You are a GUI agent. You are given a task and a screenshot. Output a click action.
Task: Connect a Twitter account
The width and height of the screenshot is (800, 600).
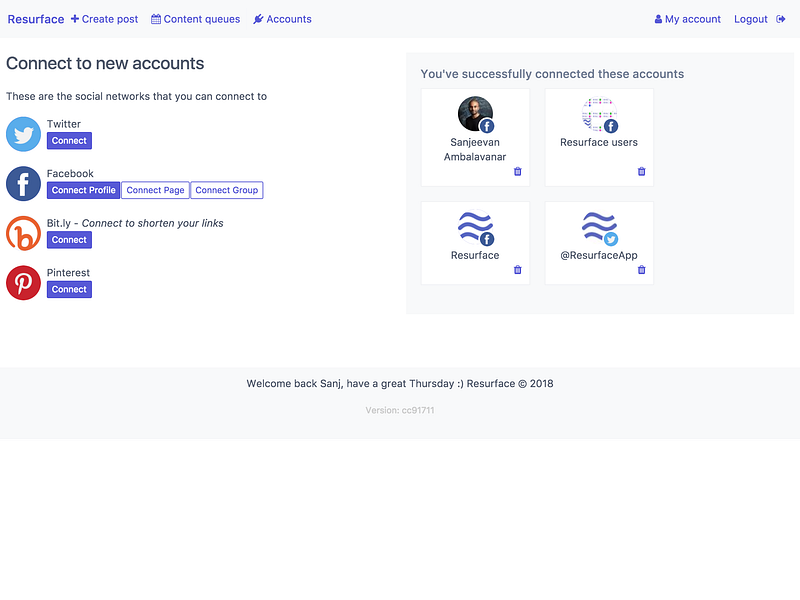click(x=69, y=141)
